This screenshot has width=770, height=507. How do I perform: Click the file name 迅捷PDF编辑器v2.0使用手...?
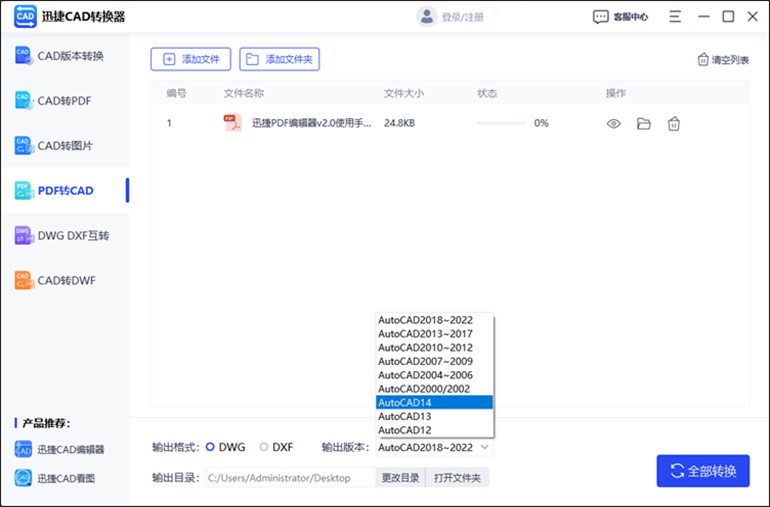[x=311, y=123]
